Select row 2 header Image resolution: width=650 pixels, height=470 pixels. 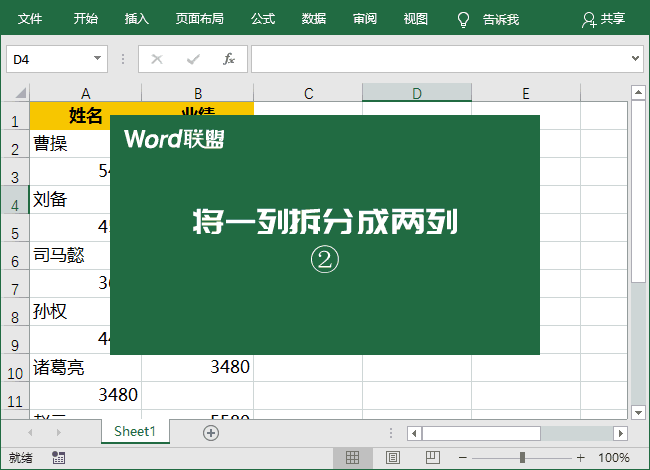pos(15,144)
